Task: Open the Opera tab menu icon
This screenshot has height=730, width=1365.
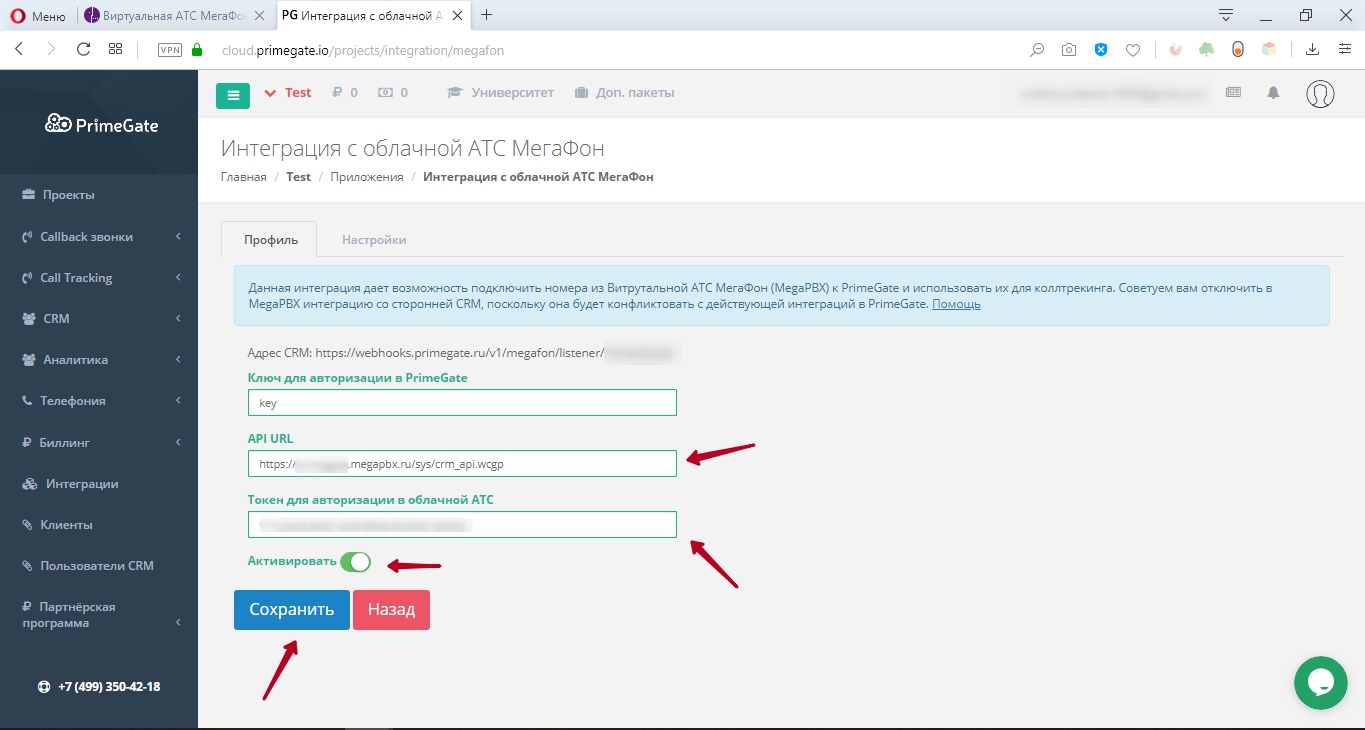Action: (1226, 15)
